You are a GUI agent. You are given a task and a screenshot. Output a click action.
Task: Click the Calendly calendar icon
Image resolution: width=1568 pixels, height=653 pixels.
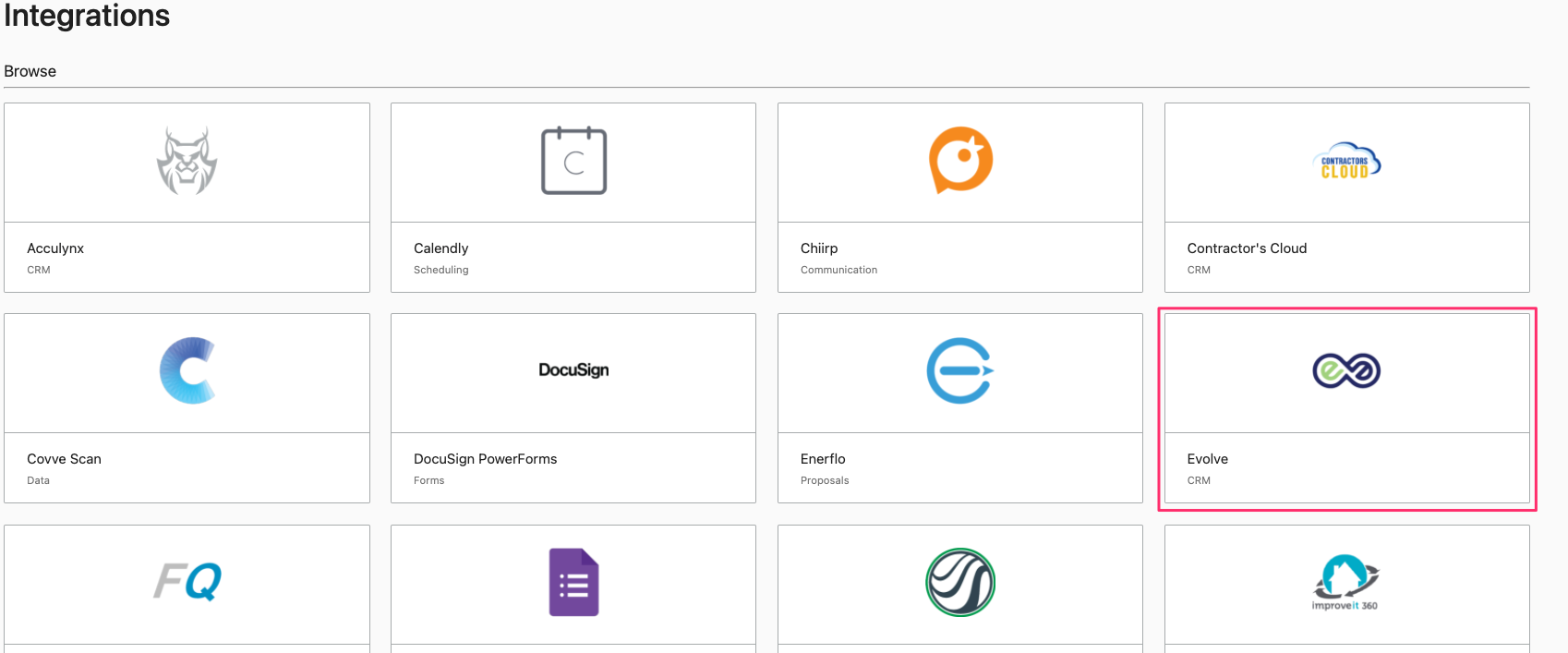[x=573, y=161]
